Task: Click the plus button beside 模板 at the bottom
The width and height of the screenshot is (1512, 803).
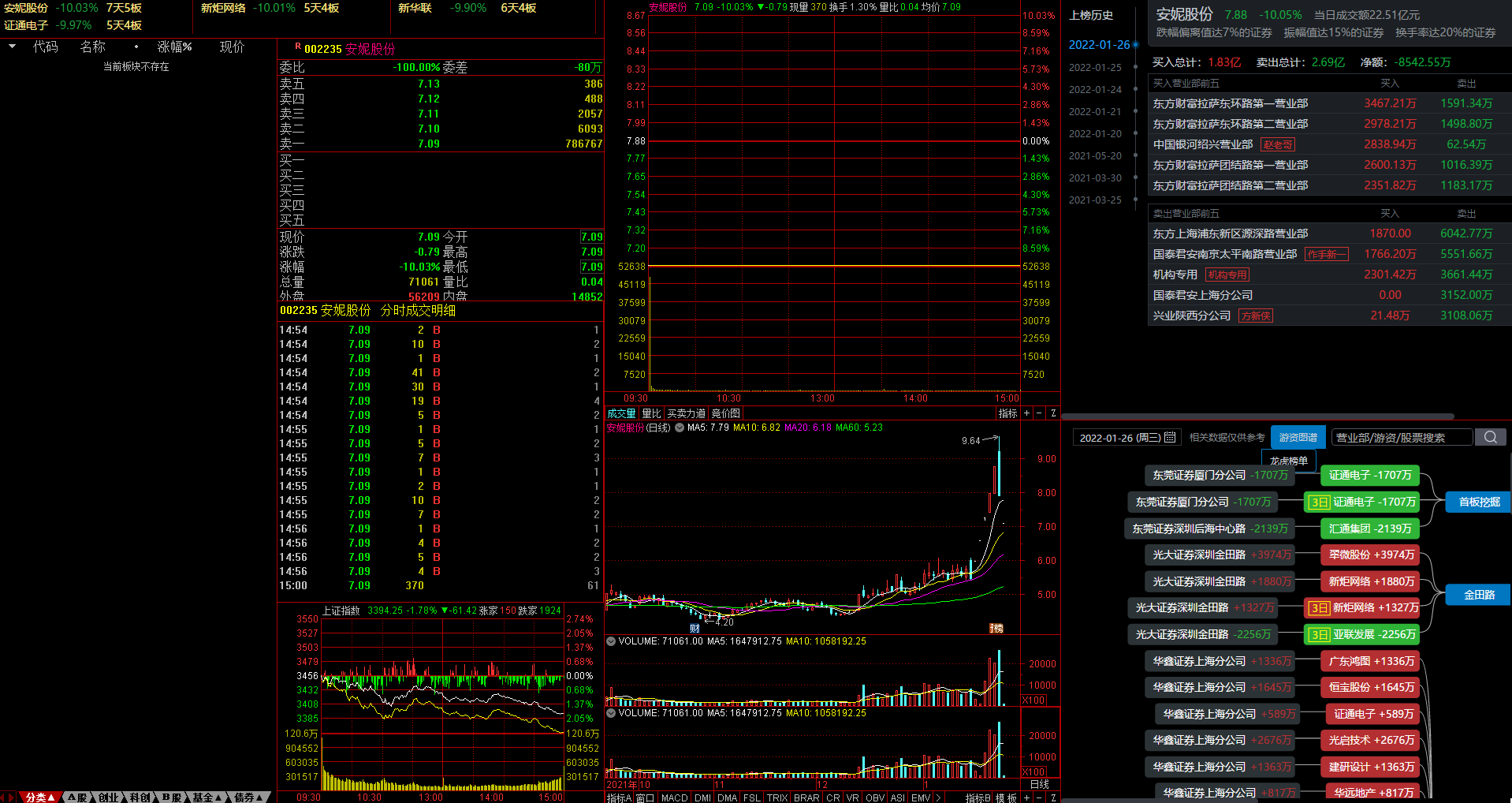Action: click(1026, 797)
